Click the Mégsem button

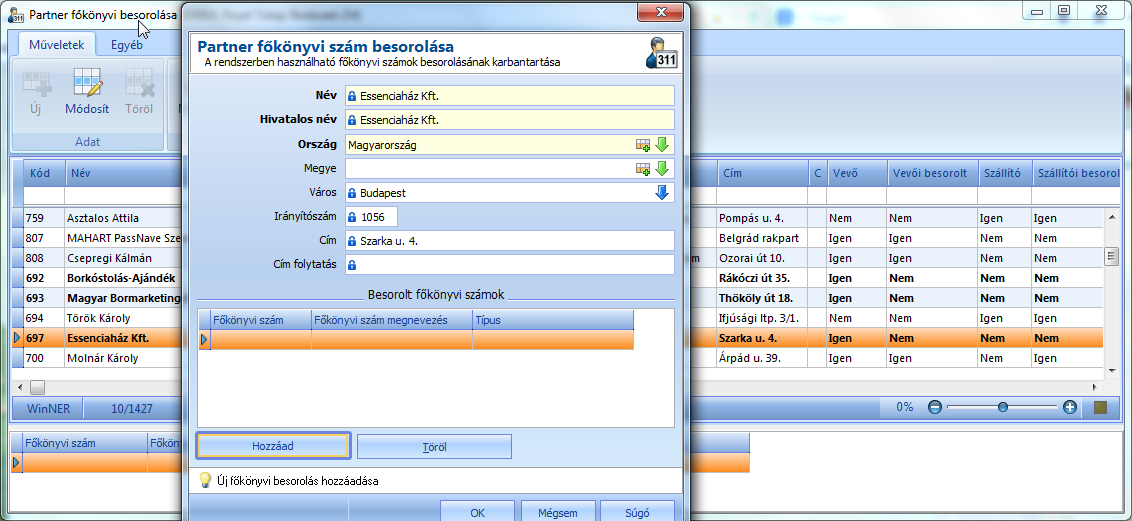(x=558, y=512)
